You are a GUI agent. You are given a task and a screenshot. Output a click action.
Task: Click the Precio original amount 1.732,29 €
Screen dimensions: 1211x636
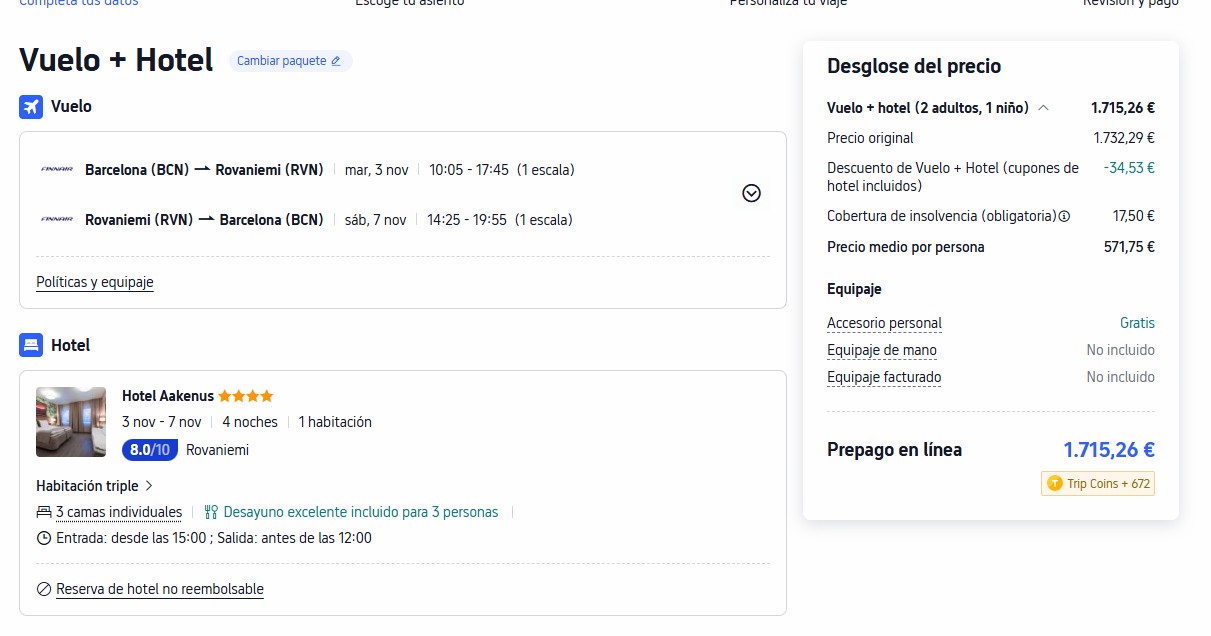point(1124,138)
